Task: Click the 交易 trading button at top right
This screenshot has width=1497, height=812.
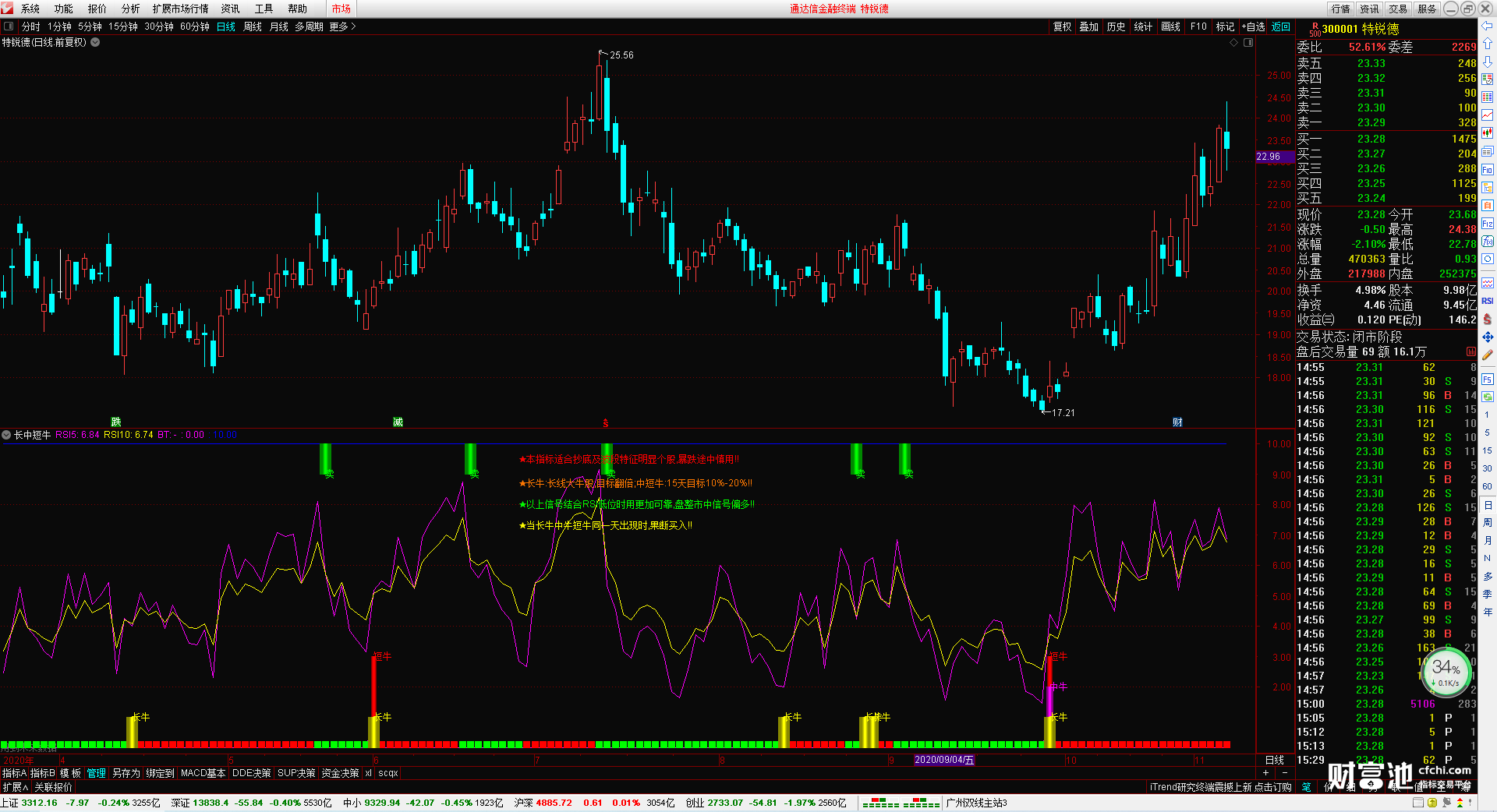Action: pos(1398,9)
